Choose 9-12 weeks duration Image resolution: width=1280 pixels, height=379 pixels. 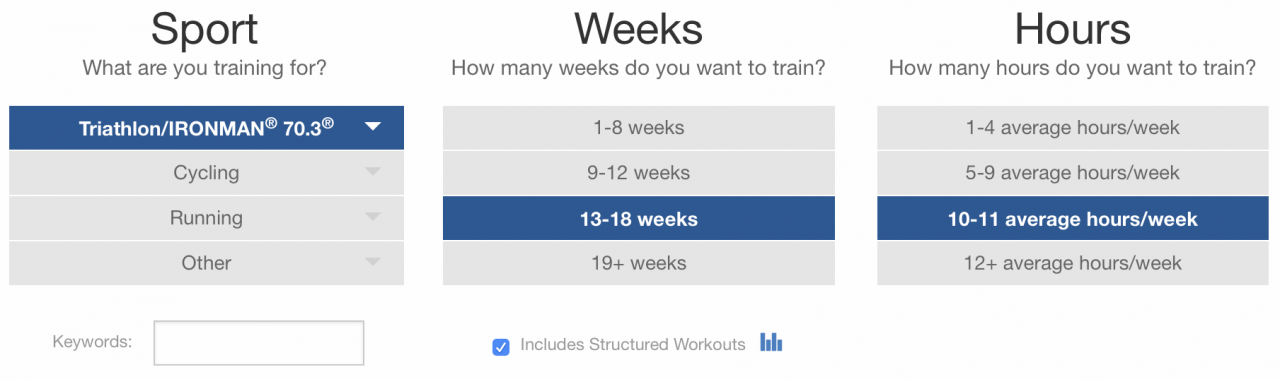pos(639,173)
